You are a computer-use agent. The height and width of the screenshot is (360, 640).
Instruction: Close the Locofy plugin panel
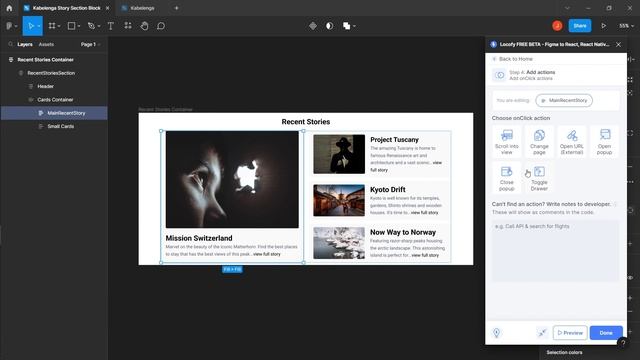618,44
